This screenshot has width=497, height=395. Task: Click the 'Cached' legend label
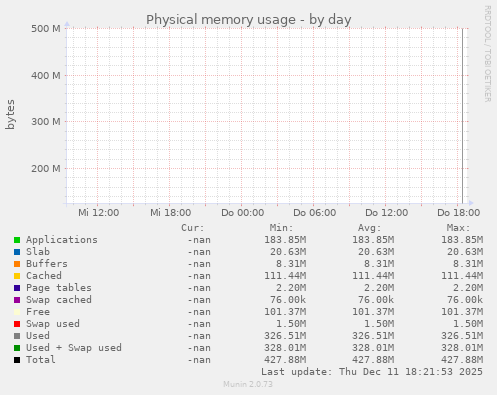pos(44,276)
